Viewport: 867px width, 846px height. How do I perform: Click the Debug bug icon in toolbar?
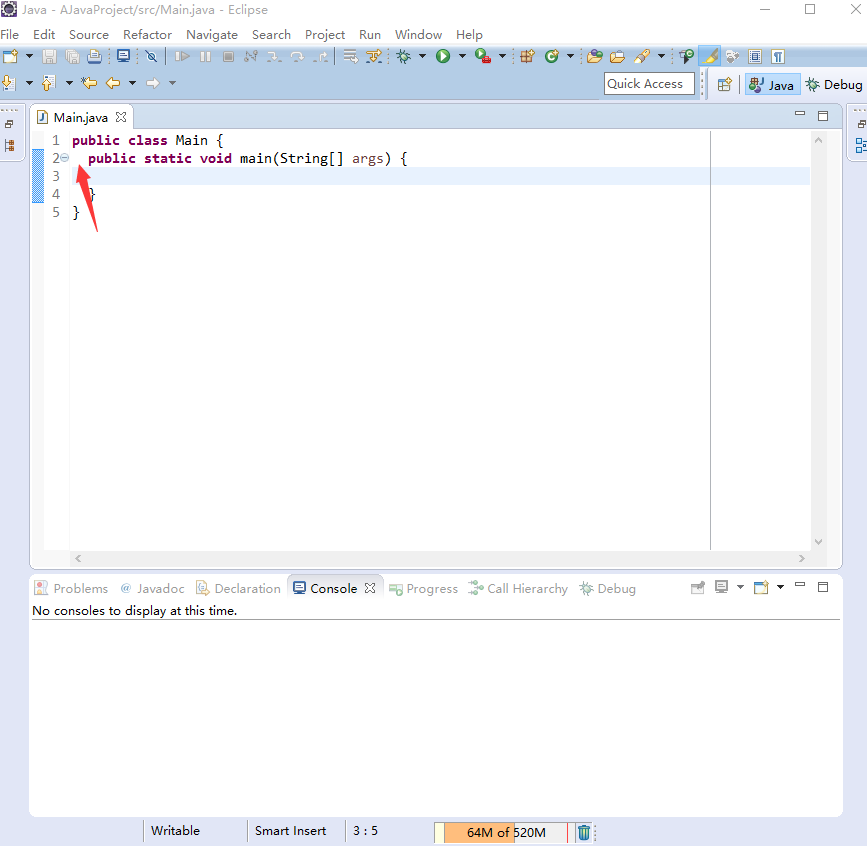click(404, 57)
